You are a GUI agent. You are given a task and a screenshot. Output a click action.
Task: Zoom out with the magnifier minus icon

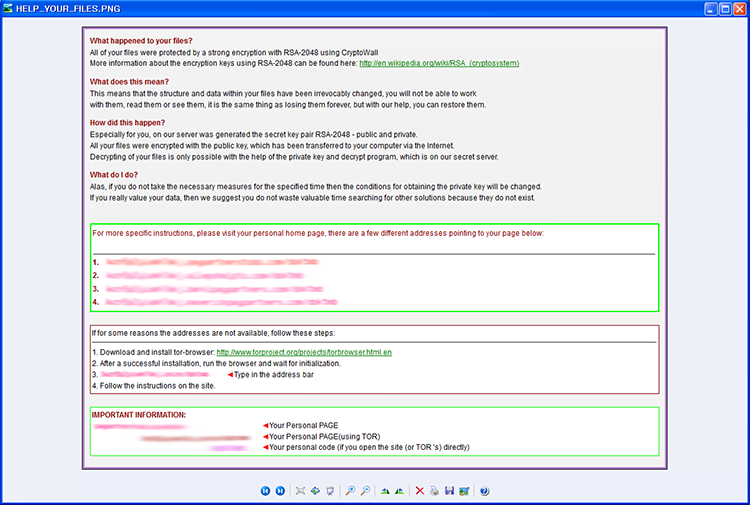pos(365,491)
